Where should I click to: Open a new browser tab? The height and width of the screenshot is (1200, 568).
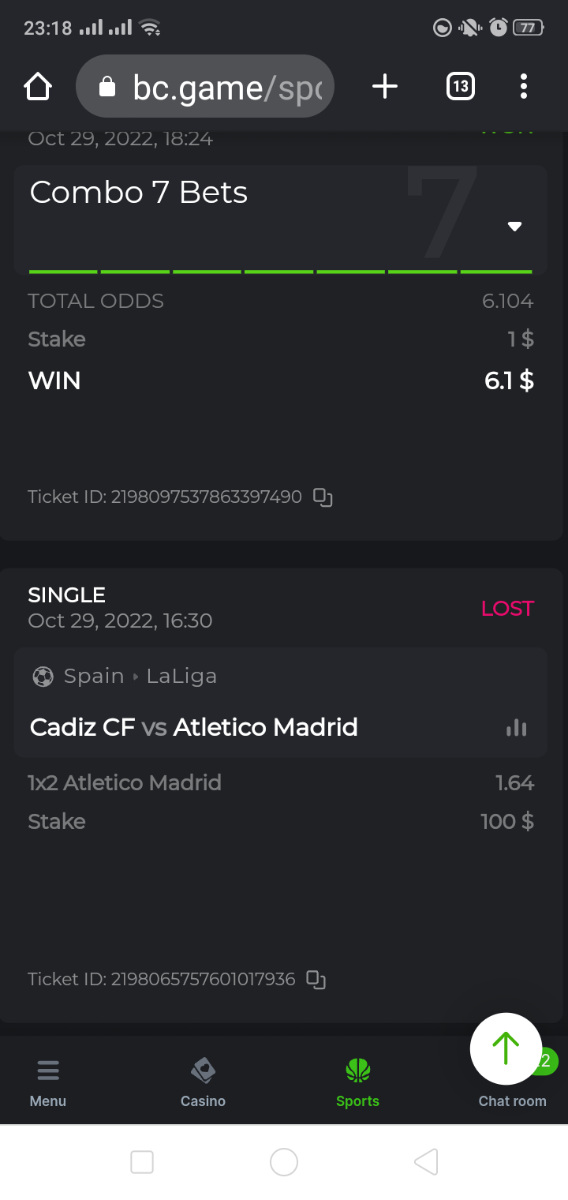click(384, 87)
